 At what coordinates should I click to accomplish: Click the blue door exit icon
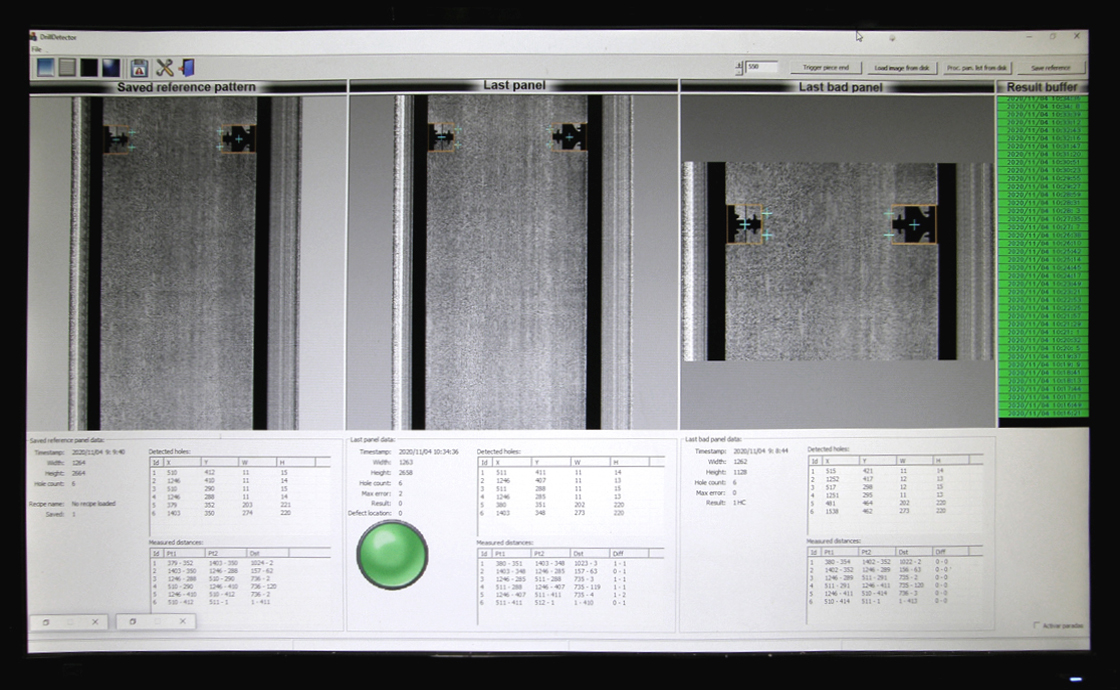(x=188, y=68)
